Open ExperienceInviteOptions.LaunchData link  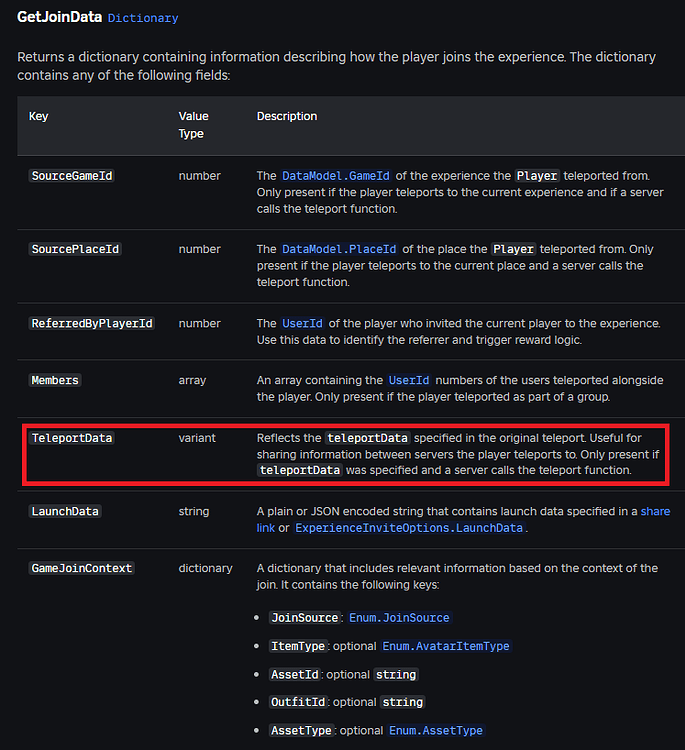click(409, 528)
